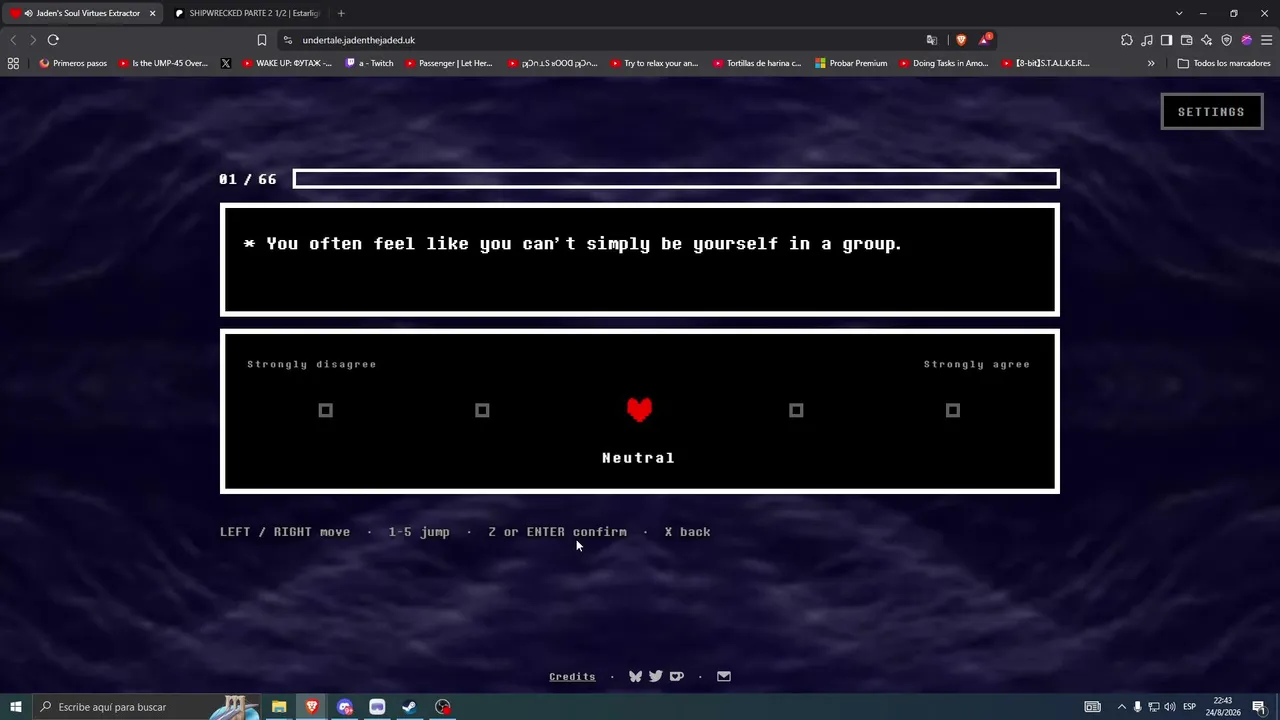Screen dimensions: 1280x720
Task: Open the Is the UMP-45 Over... bookmark
Action: (x=163, y=63)
